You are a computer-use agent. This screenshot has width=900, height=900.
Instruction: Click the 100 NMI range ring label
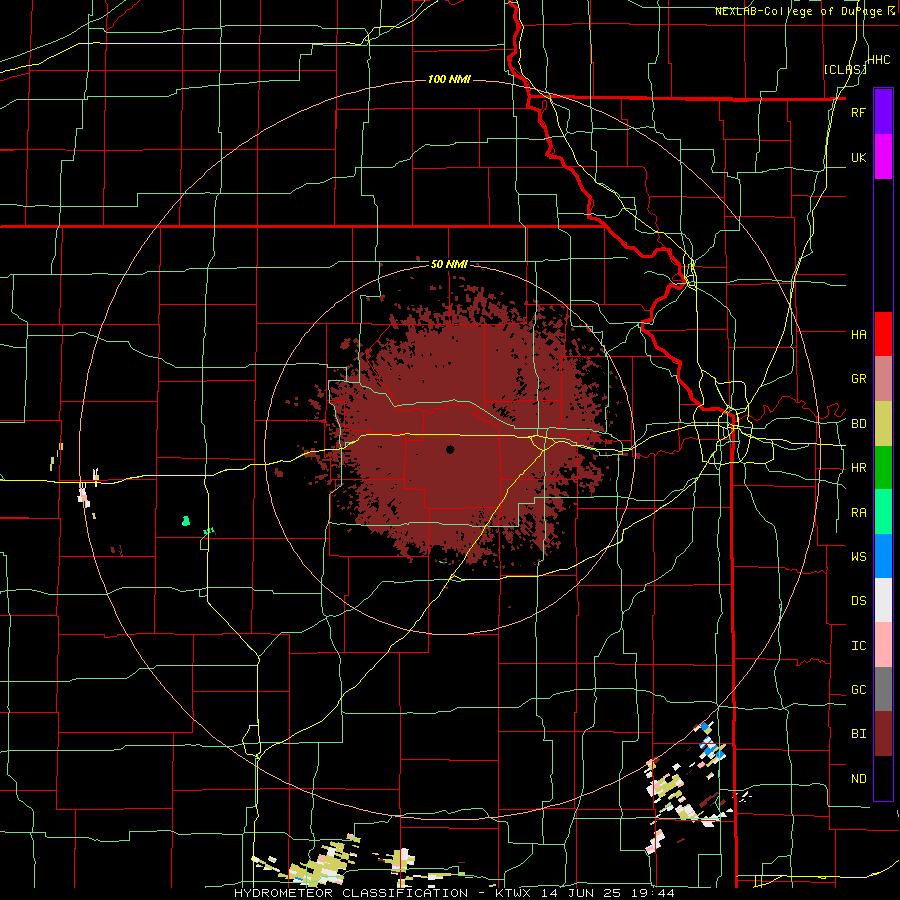[x=449, y=79]
